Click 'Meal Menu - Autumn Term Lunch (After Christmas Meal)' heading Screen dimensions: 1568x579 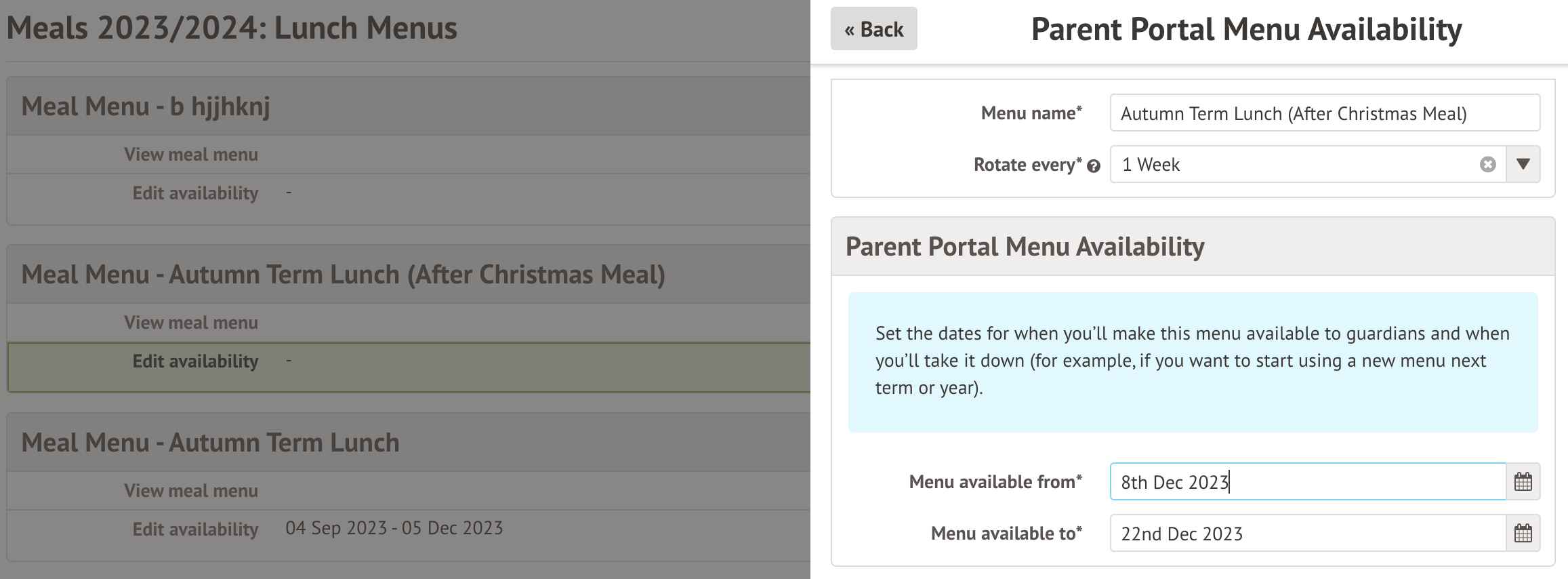tap(343, 275)
